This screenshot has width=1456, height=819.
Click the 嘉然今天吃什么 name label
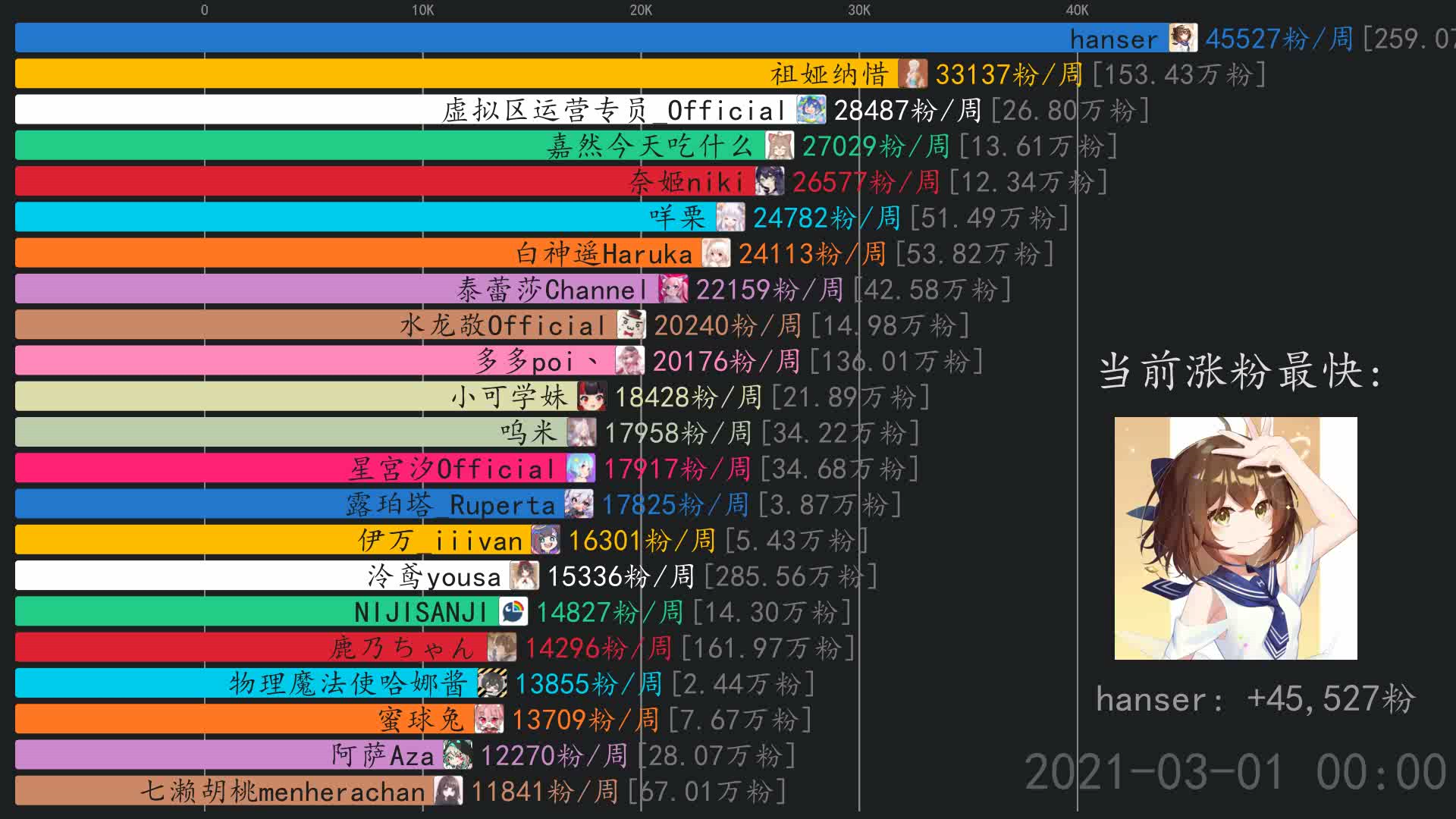[x=650, y=146]
